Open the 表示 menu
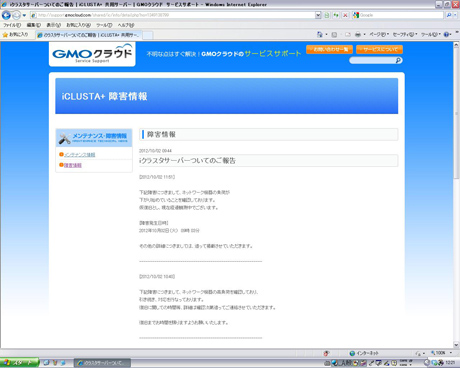 53,25
